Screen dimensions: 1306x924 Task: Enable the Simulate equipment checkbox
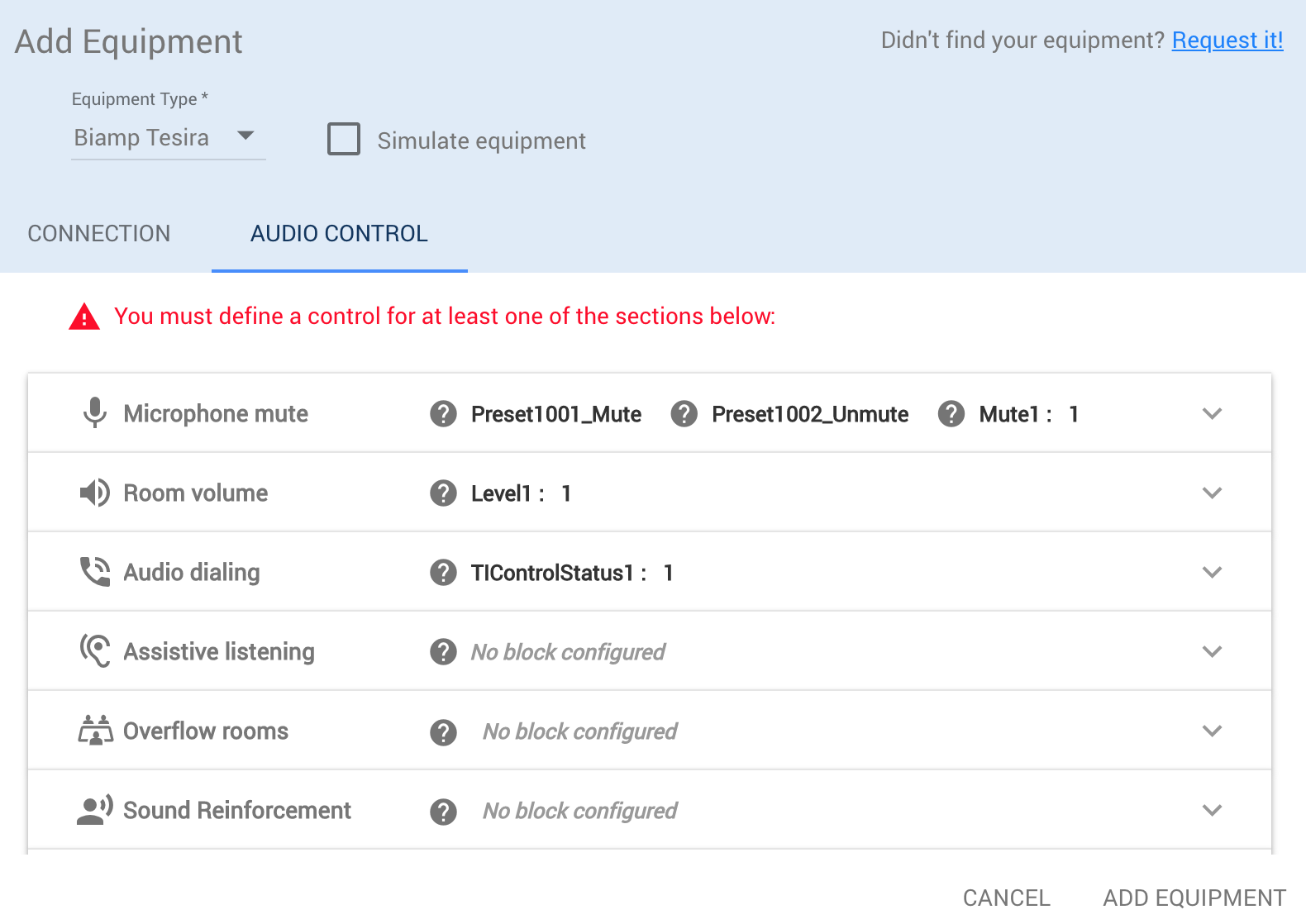[343, 140]
